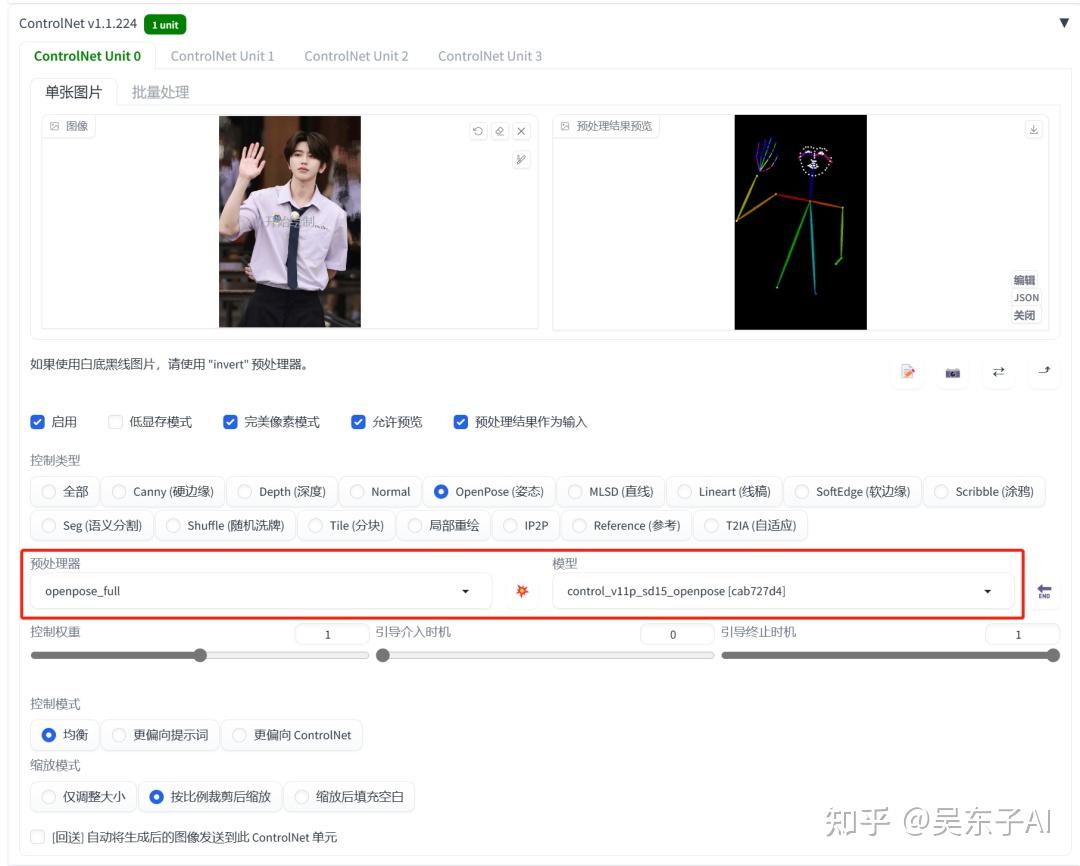Download the preprocessor preview result
The image size is (1080, 866).
click(x=1033, y=129)
